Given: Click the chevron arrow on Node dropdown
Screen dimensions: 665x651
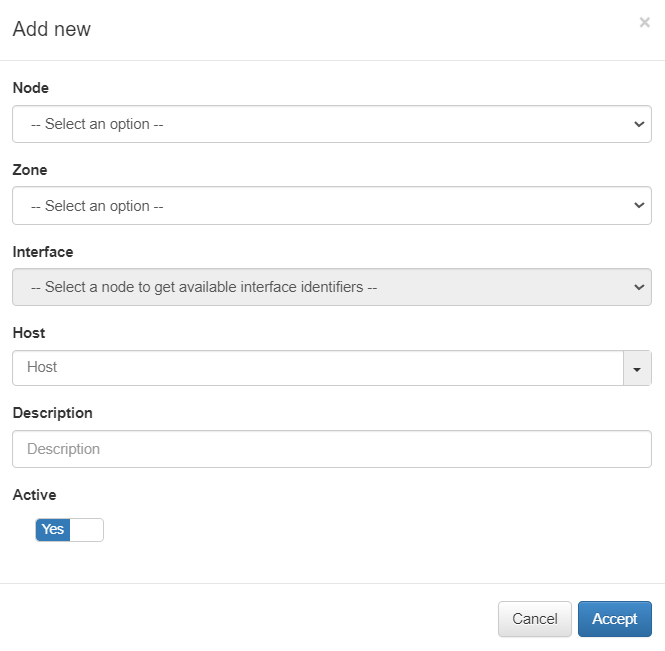Looking at the screenshot, I should click(639, 124).
